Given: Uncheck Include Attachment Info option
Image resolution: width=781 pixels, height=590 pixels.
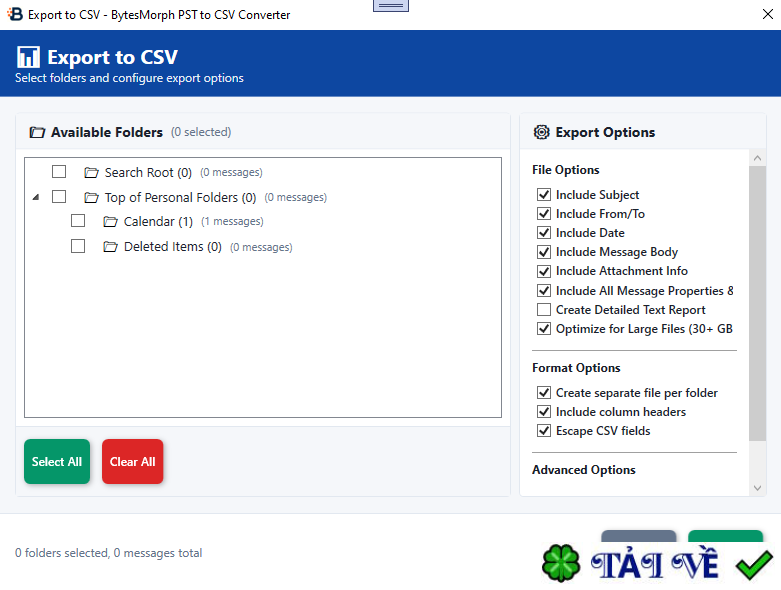Looking at the screenshot, I should (544, 271).
